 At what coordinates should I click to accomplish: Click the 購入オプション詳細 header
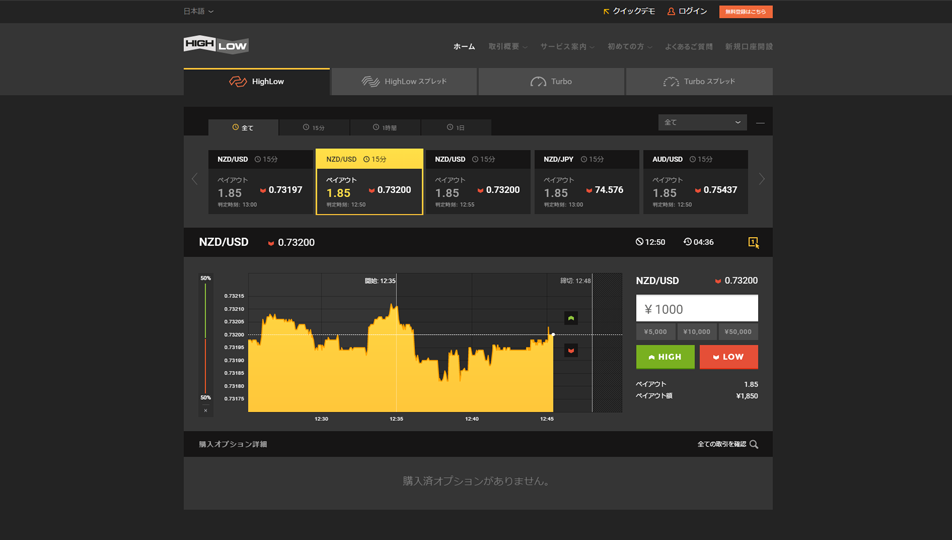tap(233, 444)
